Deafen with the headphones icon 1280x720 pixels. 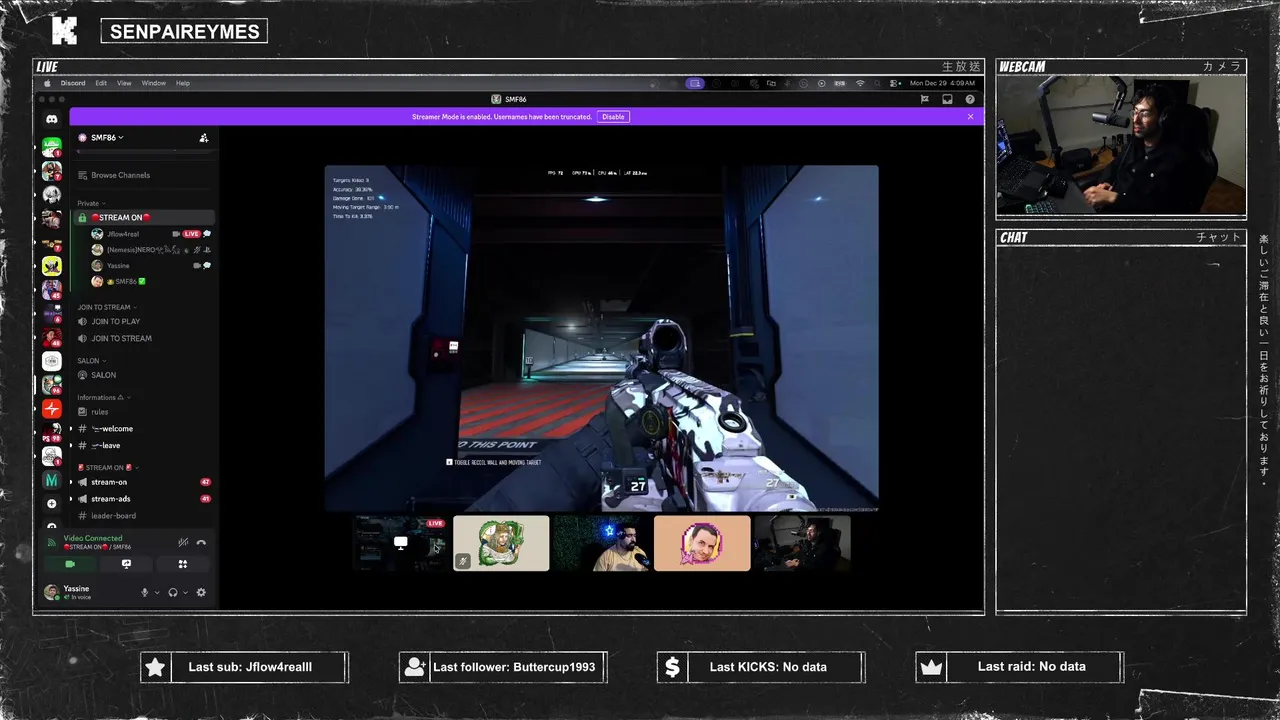(173, 592)
